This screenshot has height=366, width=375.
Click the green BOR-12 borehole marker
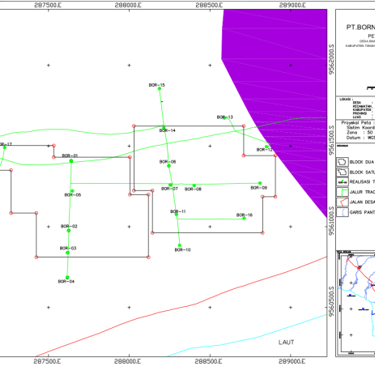[267, 147]
